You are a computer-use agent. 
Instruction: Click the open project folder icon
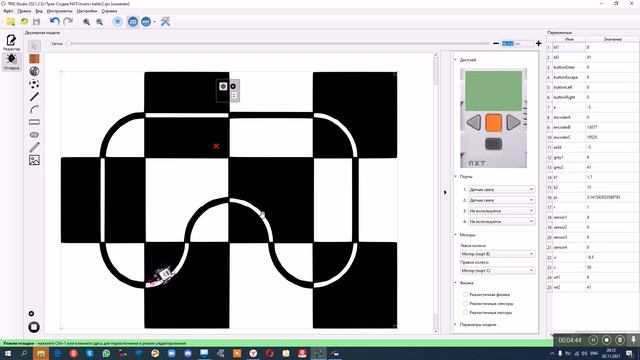pos(11,22)
